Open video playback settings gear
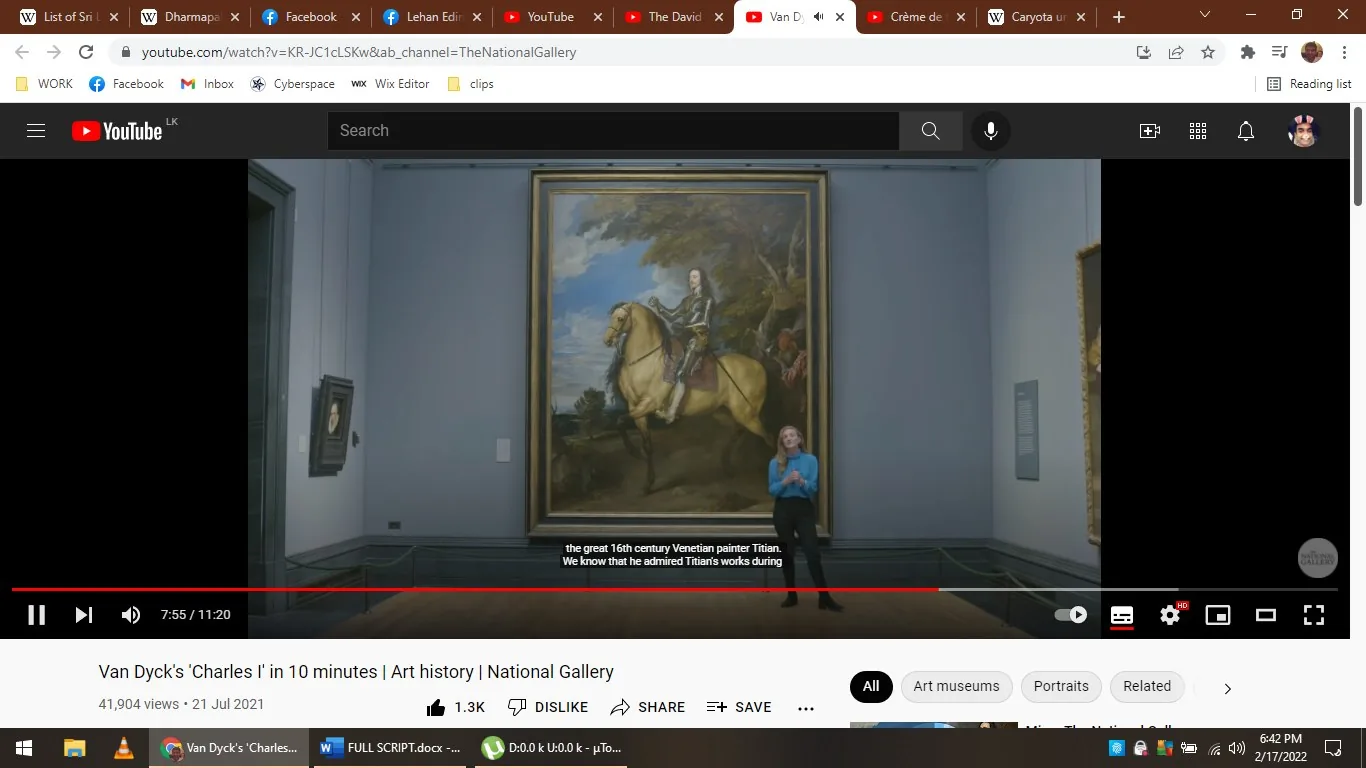The height and width of the screenshot is (768, 1366). (x=1169, y=614)
